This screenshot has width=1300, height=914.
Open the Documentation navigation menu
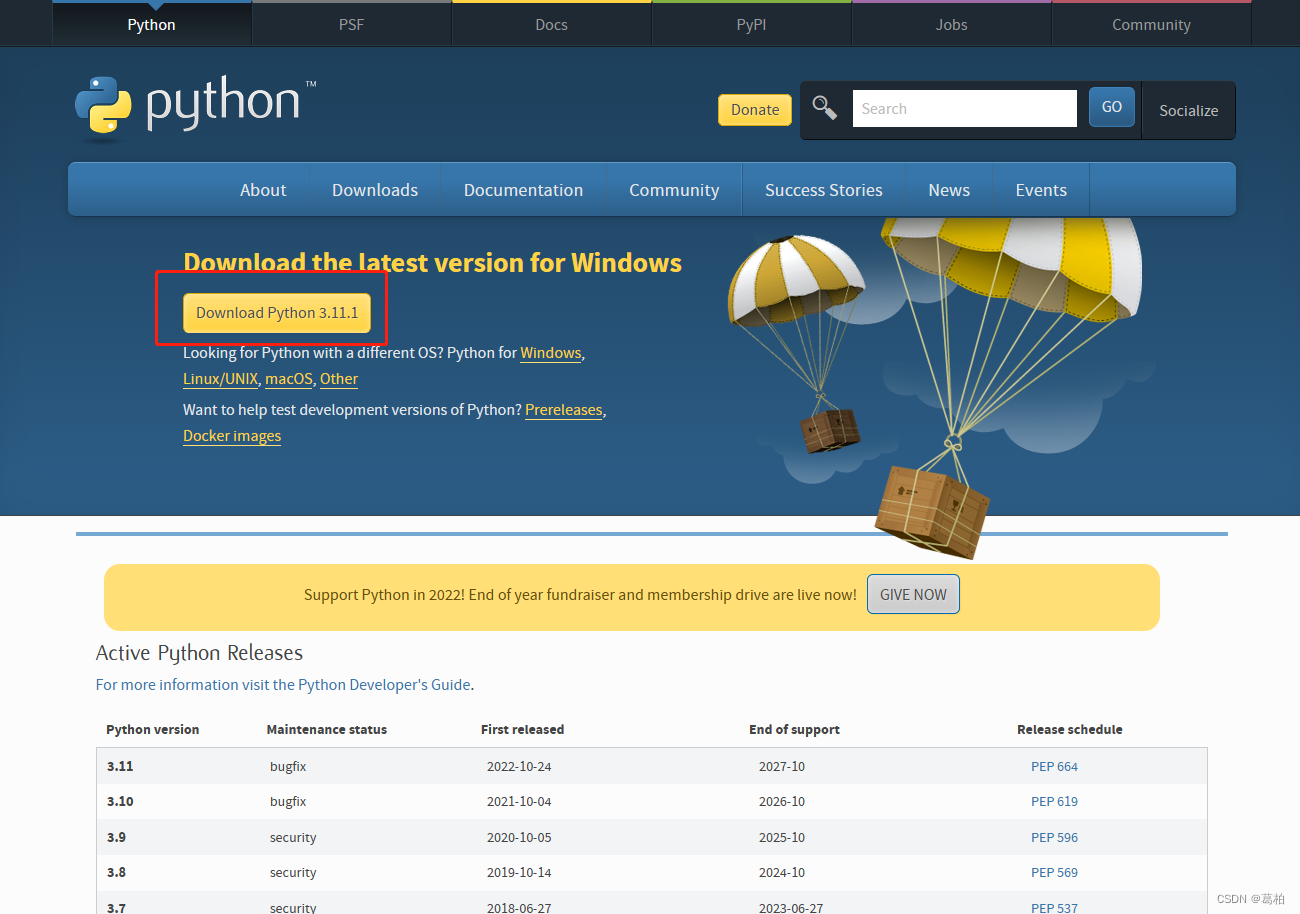(523, 190)
